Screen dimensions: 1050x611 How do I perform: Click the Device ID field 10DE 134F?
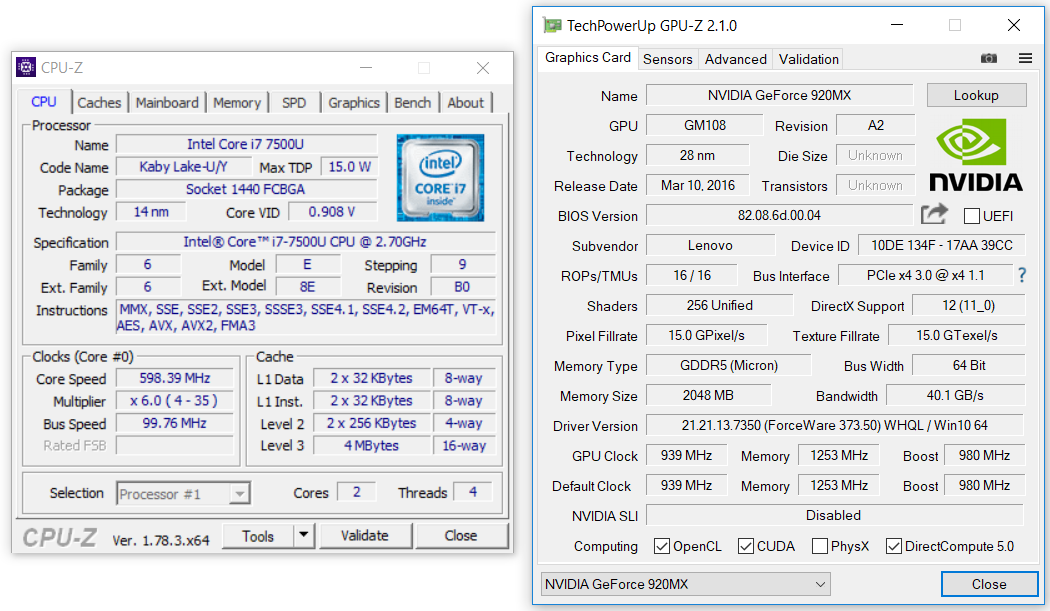[942, 245]
